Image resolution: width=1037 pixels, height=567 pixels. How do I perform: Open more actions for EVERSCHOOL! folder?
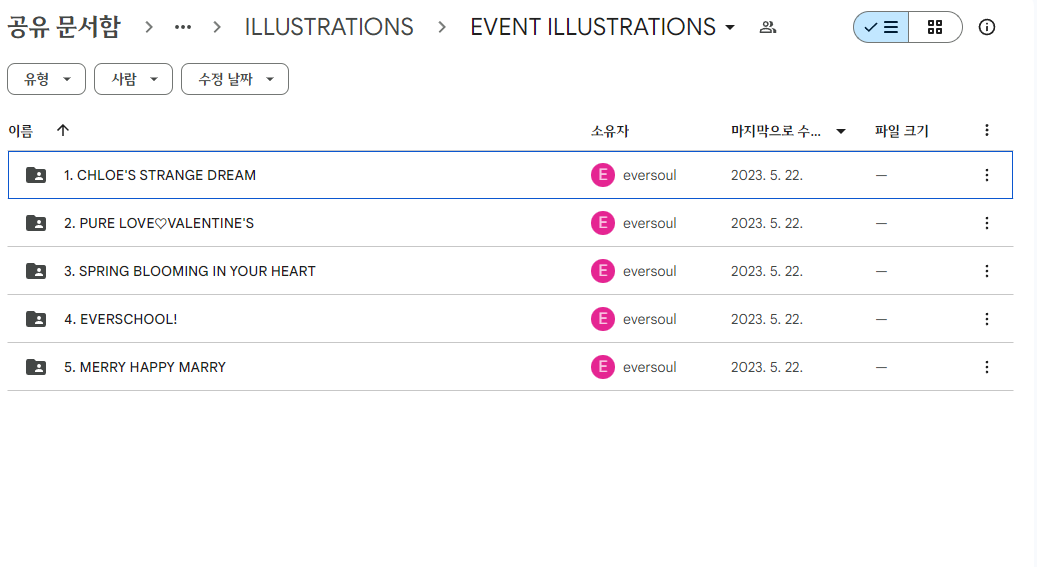click(987, 319)
